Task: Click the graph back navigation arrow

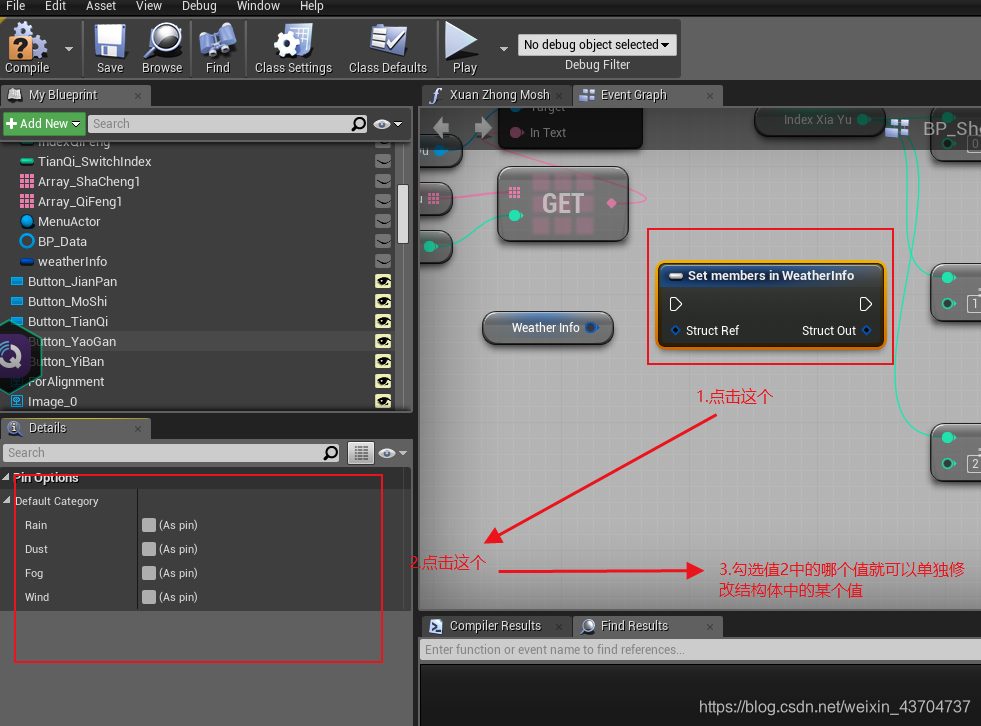Action: click(441, 127)
